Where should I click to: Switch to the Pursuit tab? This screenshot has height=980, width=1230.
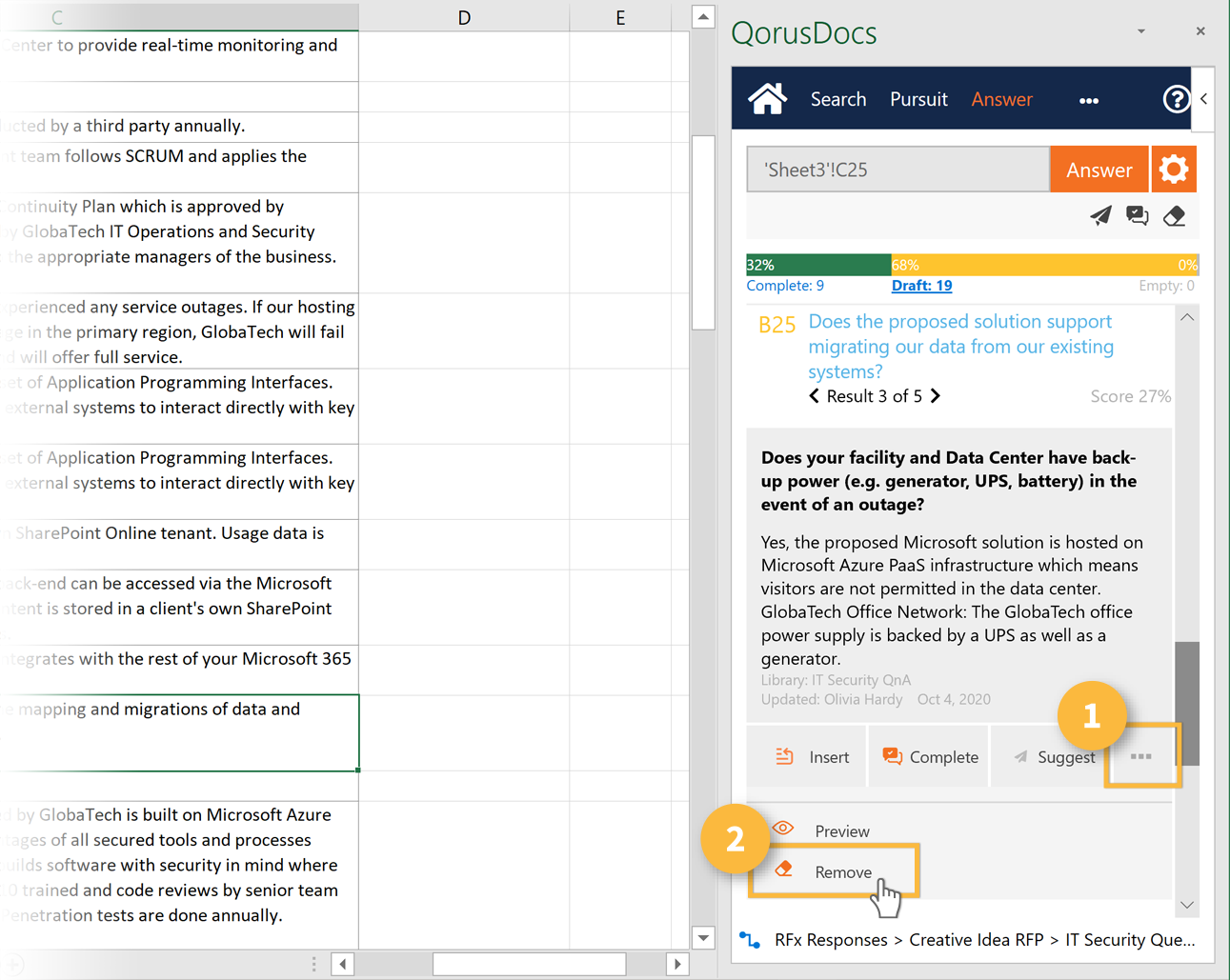click(x=917, y=99)
